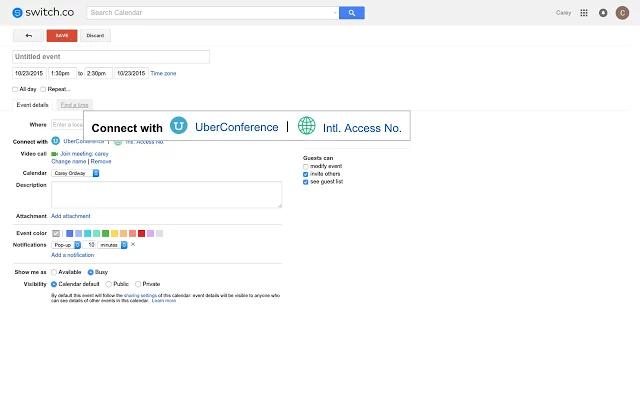Viewport: 640px width, 400px height.
Task: Open the start date field 10/23/2015
Action: click(x=29, y=73)
